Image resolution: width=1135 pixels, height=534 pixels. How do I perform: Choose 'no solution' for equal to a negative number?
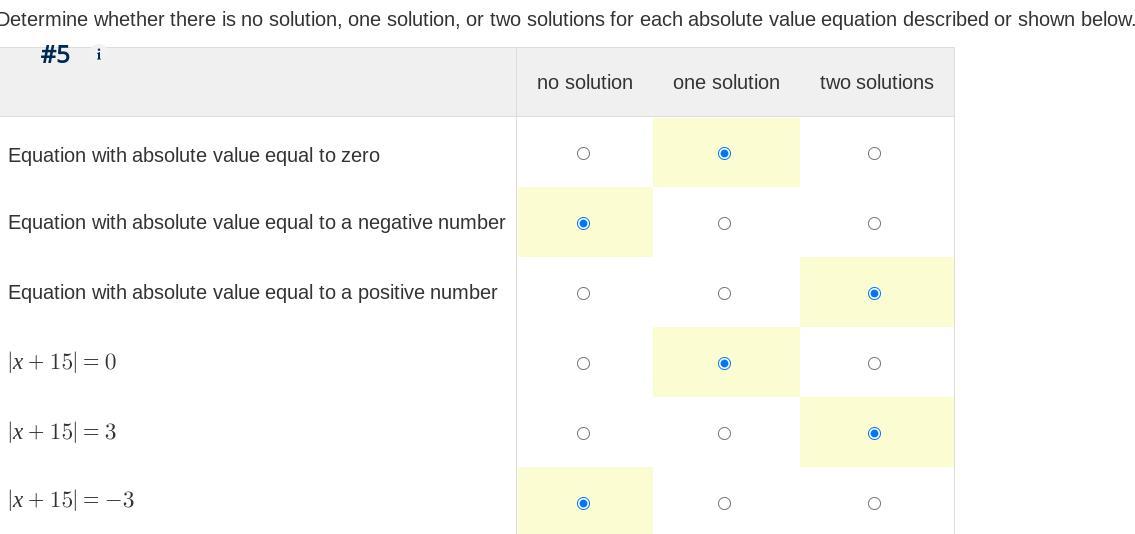tap(584, 223)
